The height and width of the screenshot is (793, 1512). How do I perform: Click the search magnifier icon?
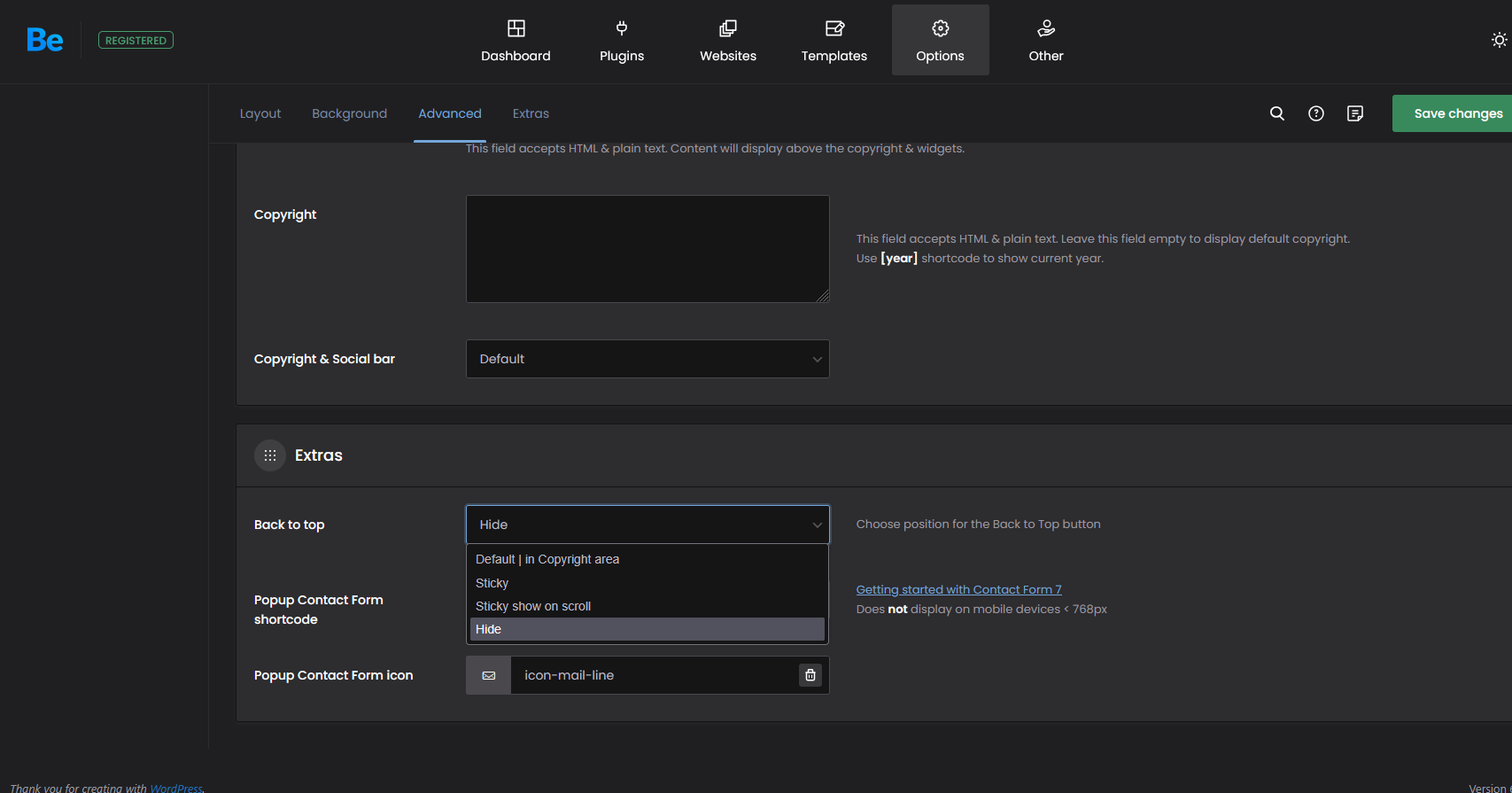tap(1277, 113)
